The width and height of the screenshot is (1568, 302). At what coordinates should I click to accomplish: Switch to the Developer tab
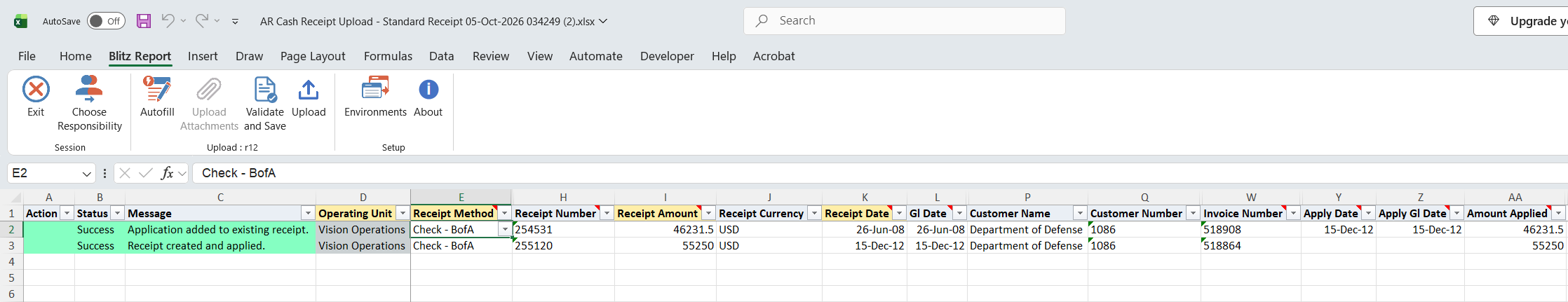(x=667, y=56)
